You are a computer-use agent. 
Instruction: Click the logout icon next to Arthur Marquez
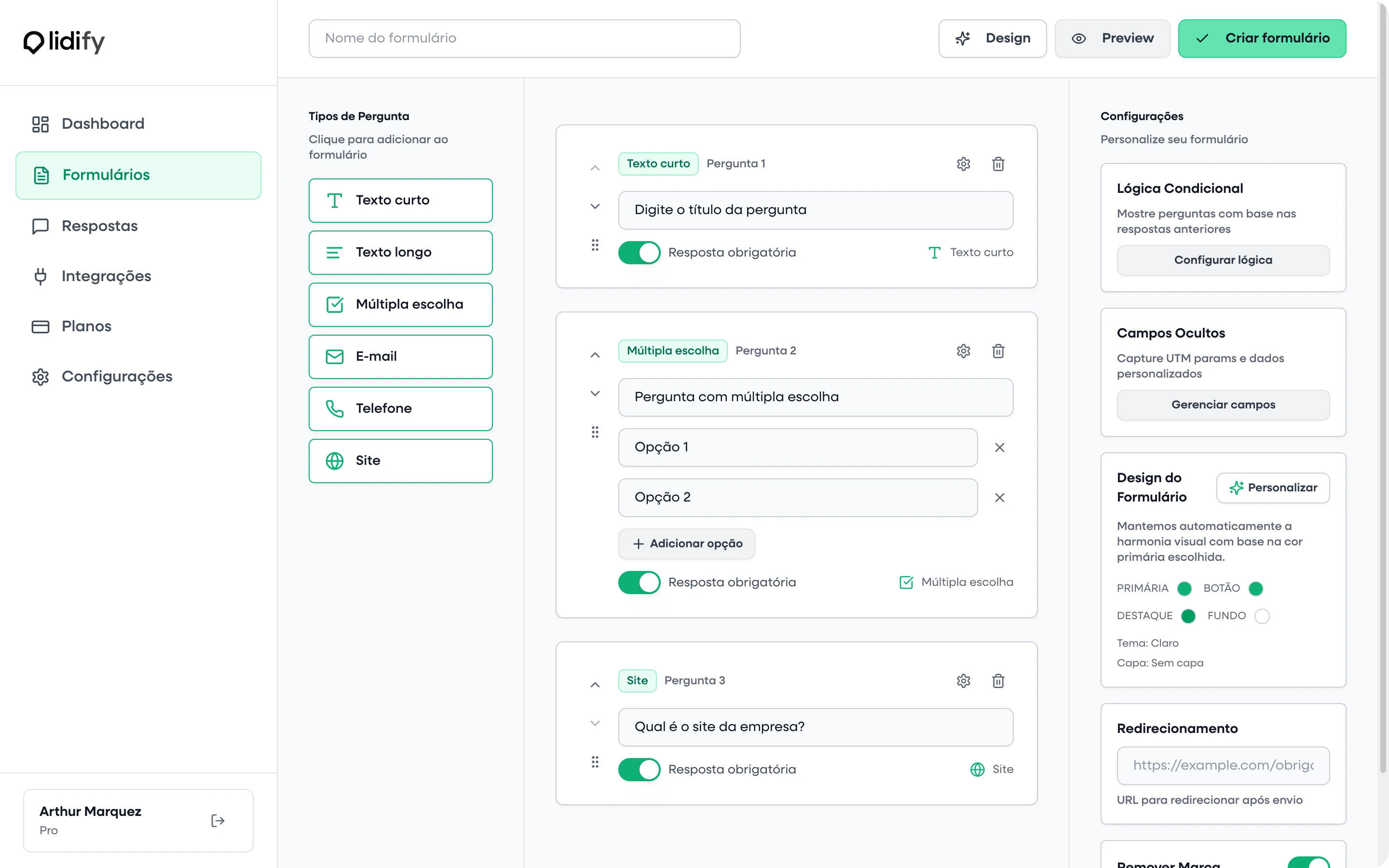click(218, 820)
